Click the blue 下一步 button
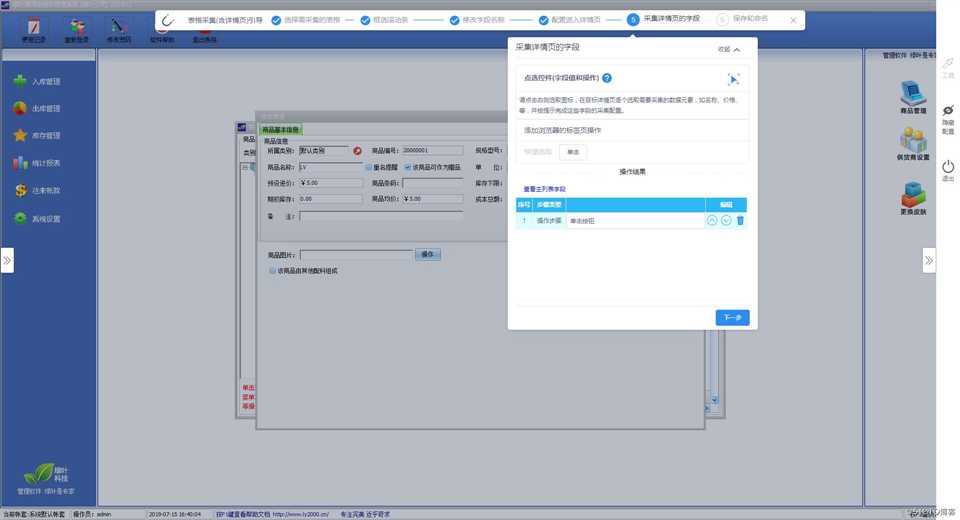The width and height of the screenshot is (960, 520). click(x=732, y=317)
